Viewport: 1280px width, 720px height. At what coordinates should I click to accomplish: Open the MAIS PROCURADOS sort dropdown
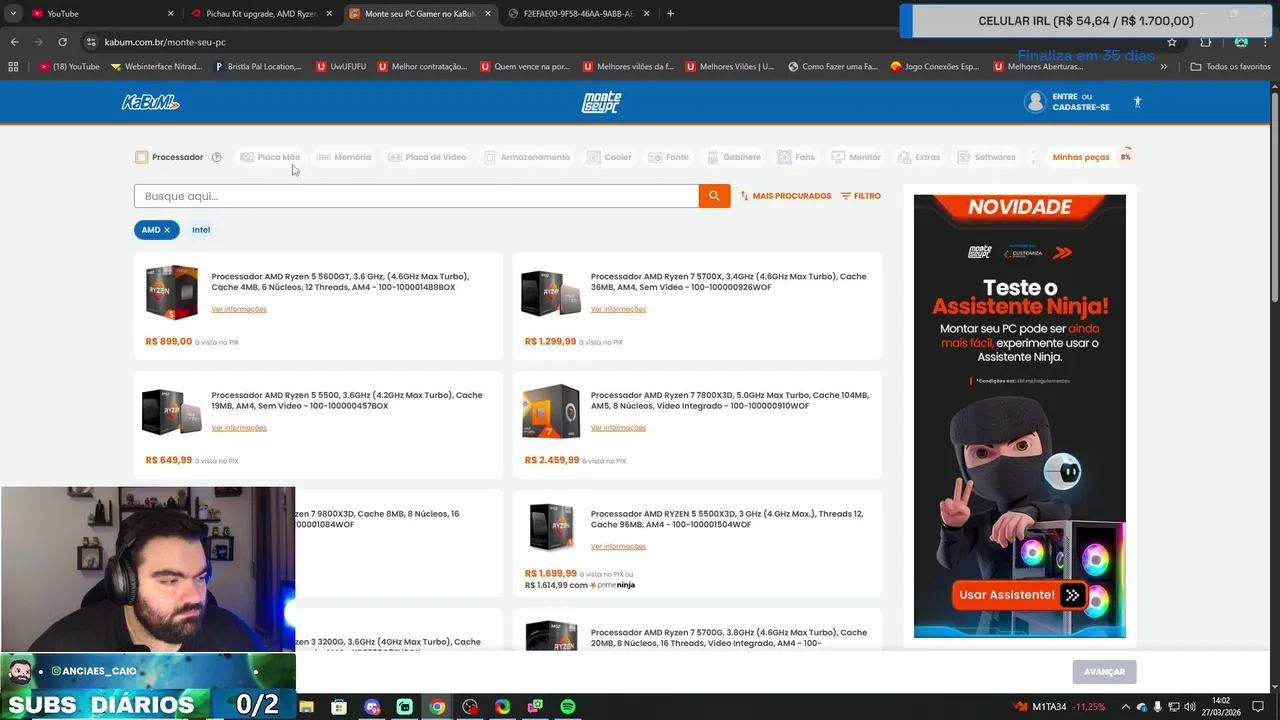[x=785, y=196]
